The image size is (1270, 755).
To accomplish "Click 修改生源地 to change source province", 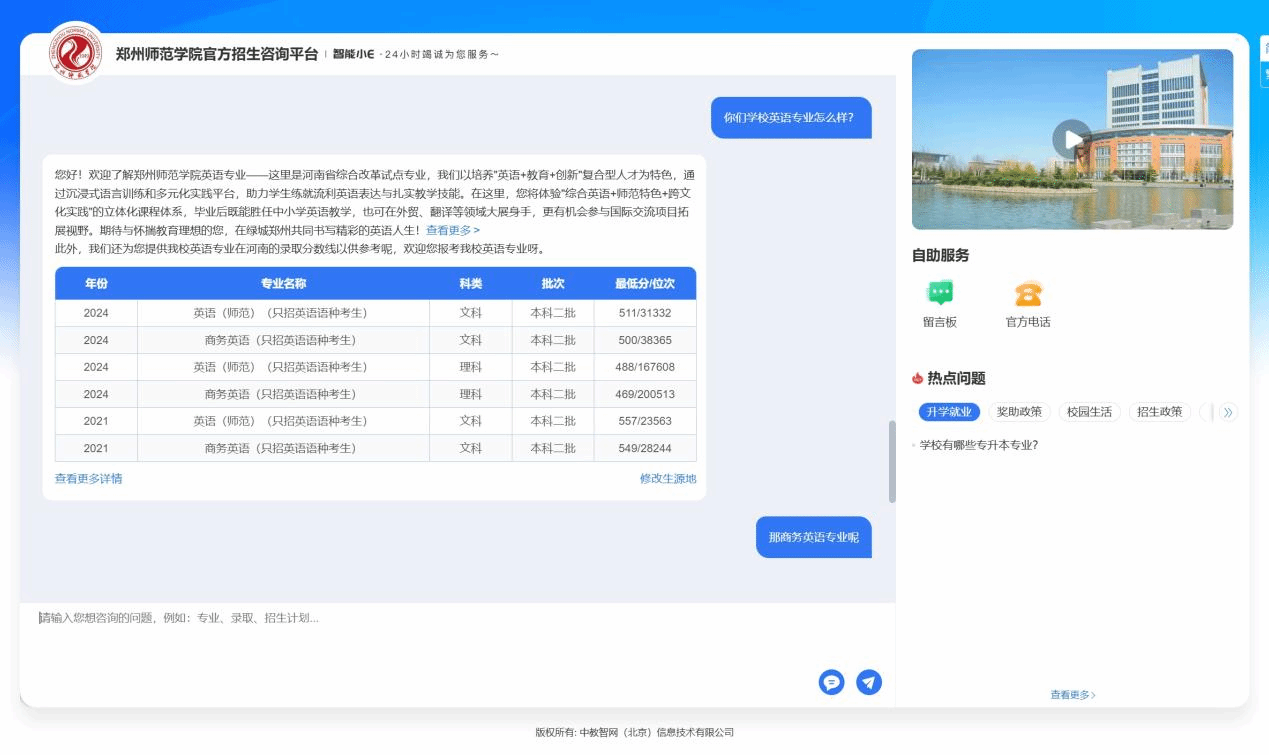I will [x=668, y=479].
